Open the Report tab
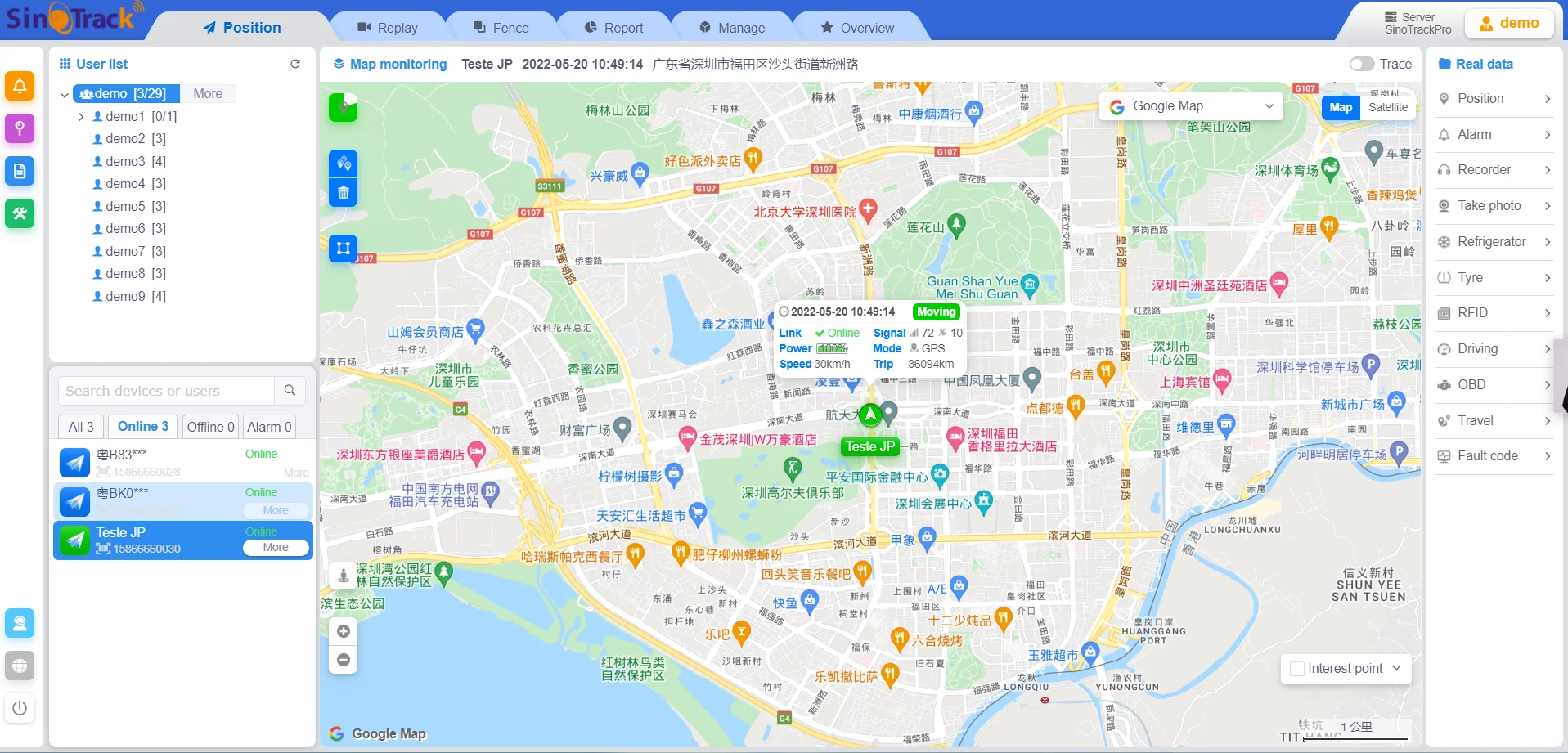The width and height of the screenshot is (1568, 753). point(614,28)
